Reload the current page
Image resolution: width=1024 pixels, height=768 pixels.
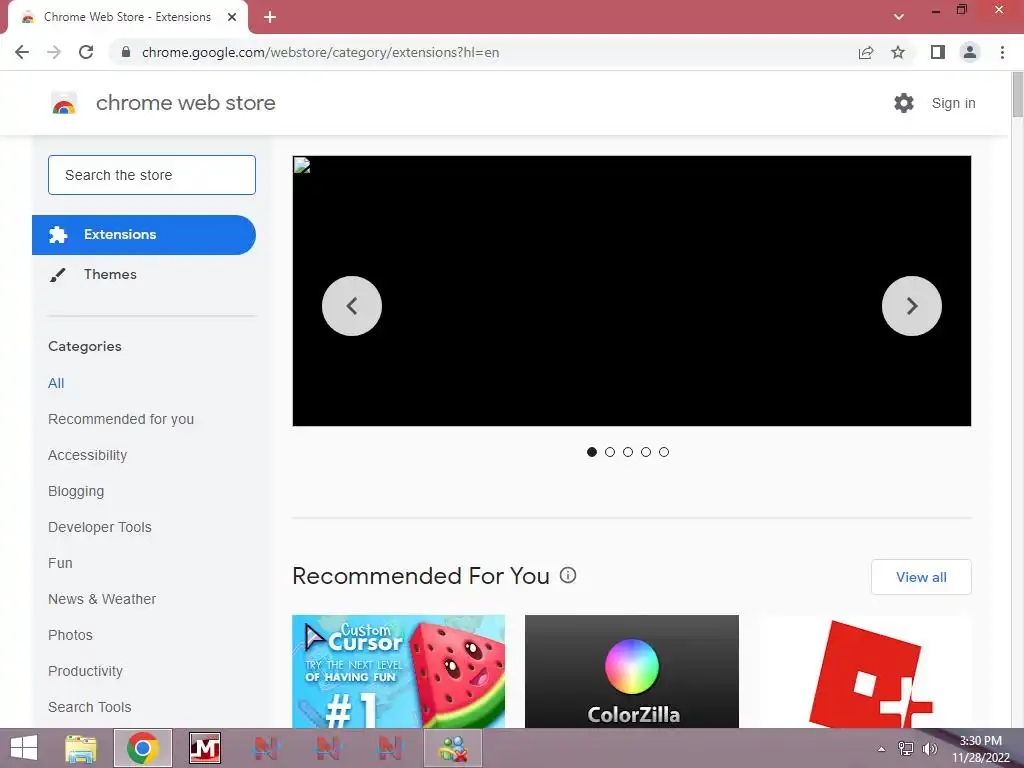[86, 52]
